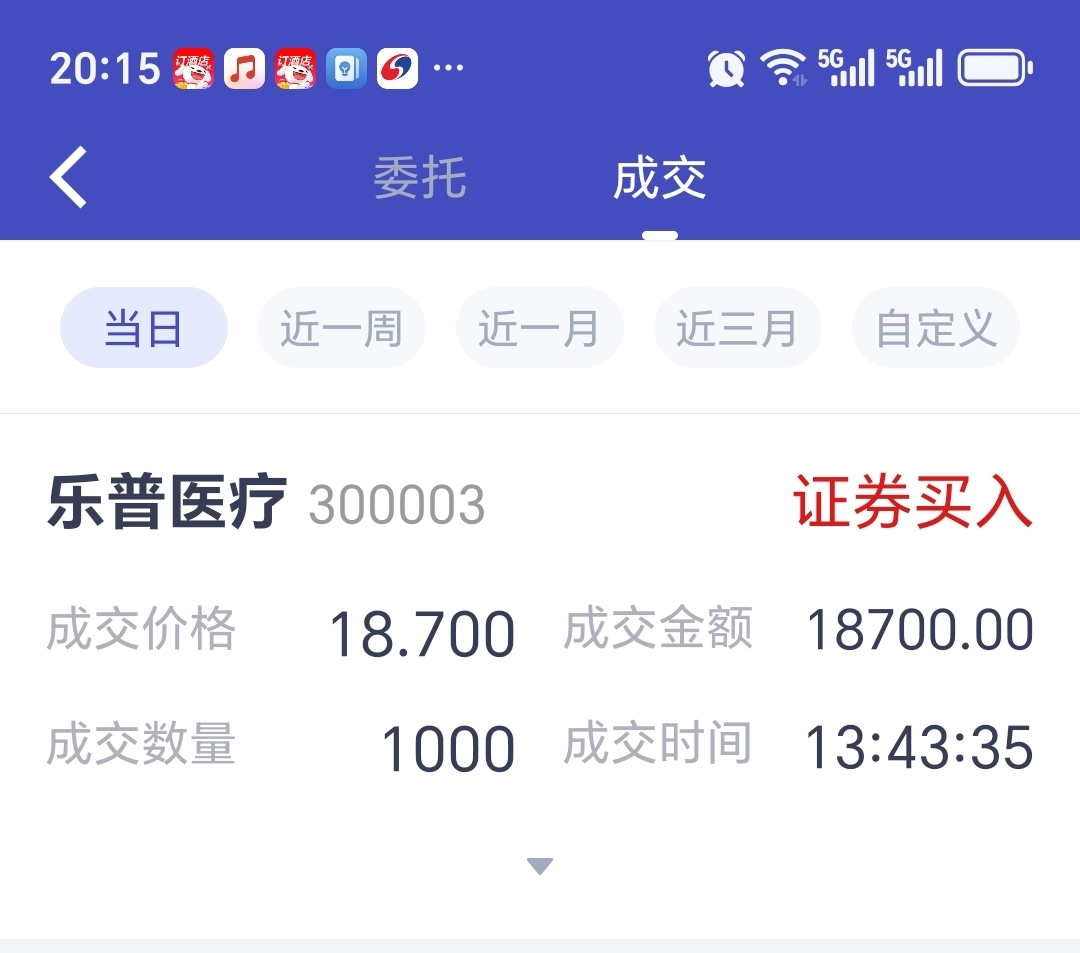Tap the 成交价格 label
Screen dimensions: 1080x953
click(x=141, y=628)
